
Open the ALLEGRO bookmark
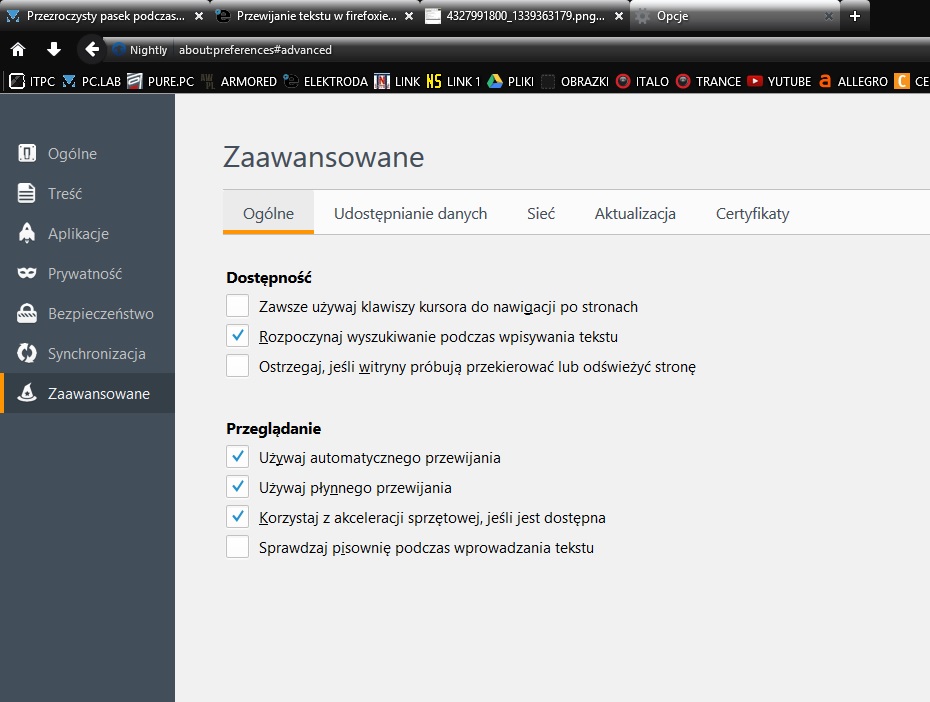(x=853, y=81)
